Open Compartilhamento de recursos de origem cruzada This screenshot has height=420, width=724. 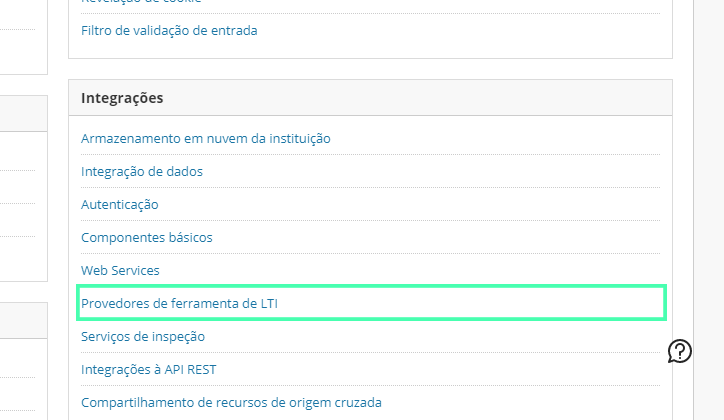231,402
